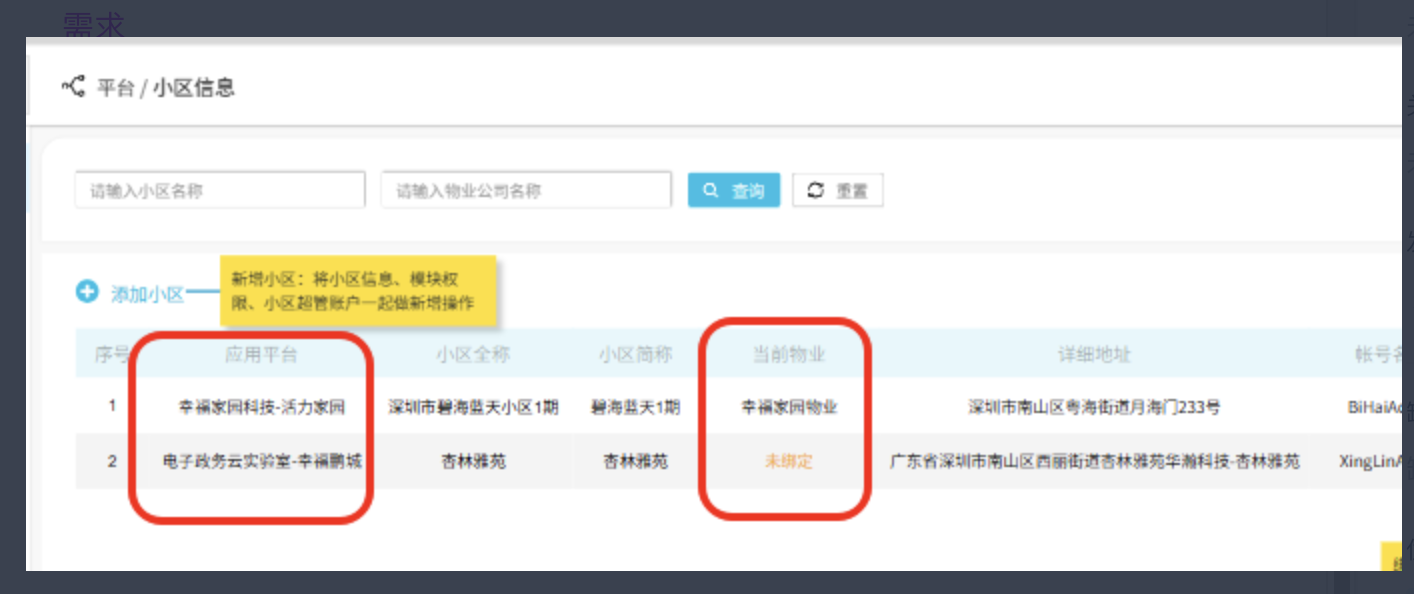The height and width of the screenshot is (594, 1414).
Task: Click the 幸福家园物业 property cell
Action: pyautogui.click(x=789, y=407)
